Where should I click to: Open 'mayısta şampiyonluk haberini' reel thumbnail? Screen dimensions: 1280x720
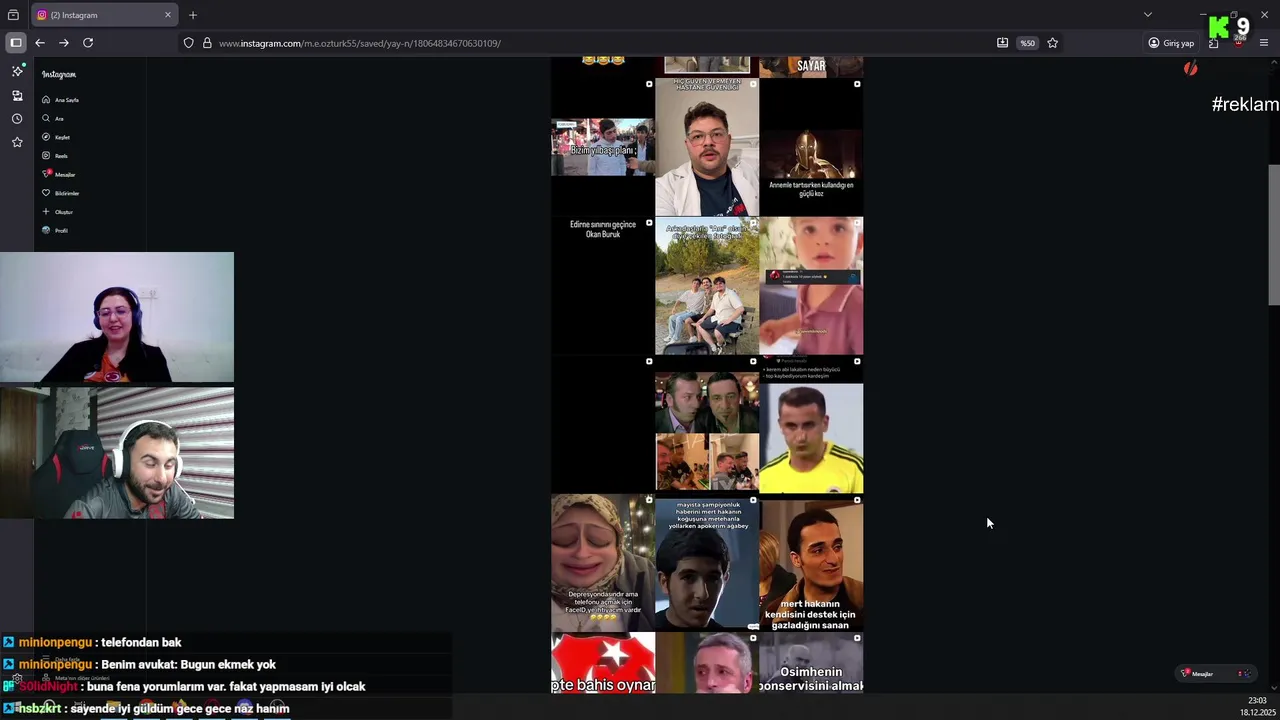pyautogui.click(x=707, y=563)
